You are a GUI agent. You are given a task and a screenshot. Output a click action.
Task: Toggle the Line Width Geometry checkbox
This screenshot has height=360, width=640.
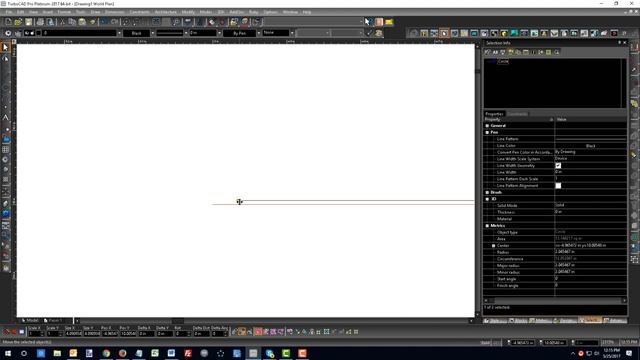click(558, 166)
